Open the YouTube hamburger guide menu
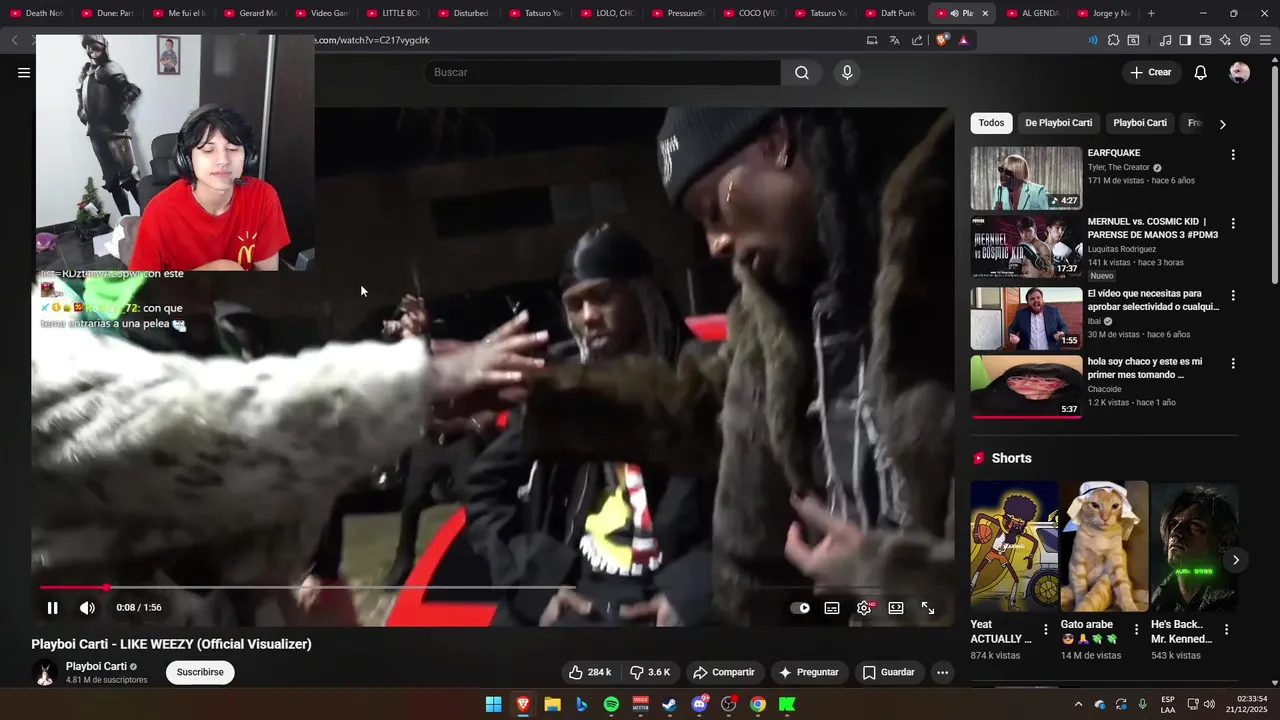 [24, 72]
